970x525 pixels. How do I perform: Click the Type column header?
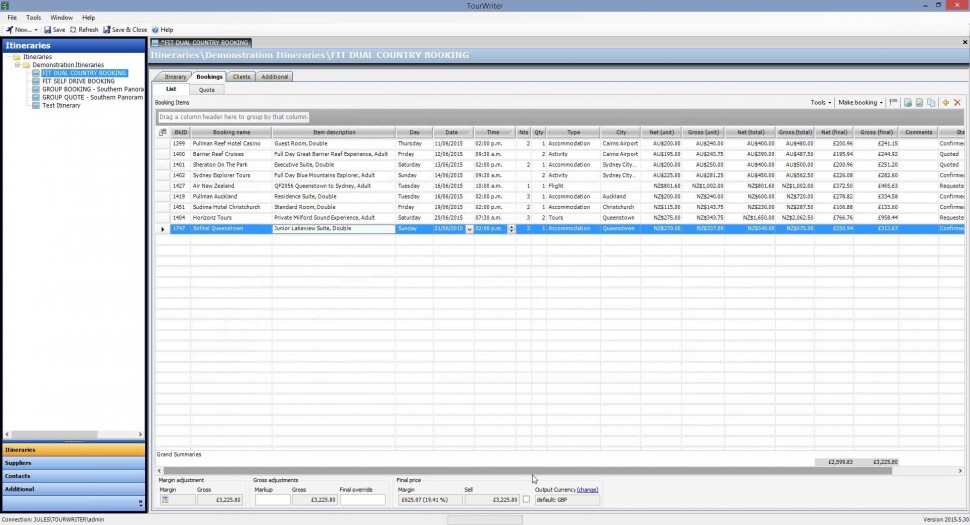tap(573, 132)
